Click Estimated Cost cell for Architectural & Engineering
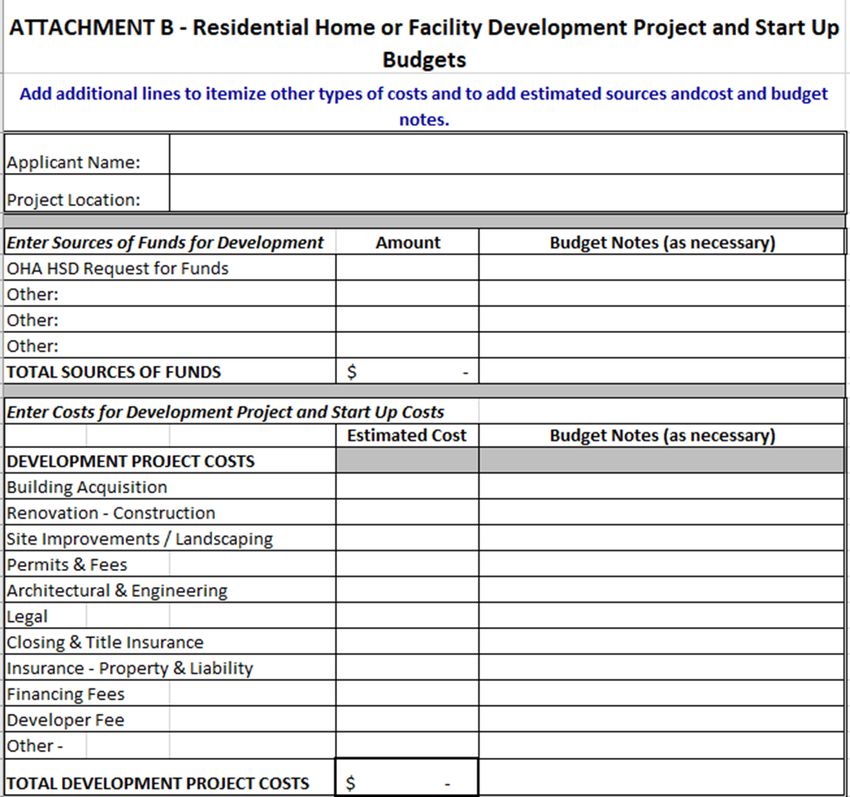Viewport: 850px width, 797px height. point(407,589)
